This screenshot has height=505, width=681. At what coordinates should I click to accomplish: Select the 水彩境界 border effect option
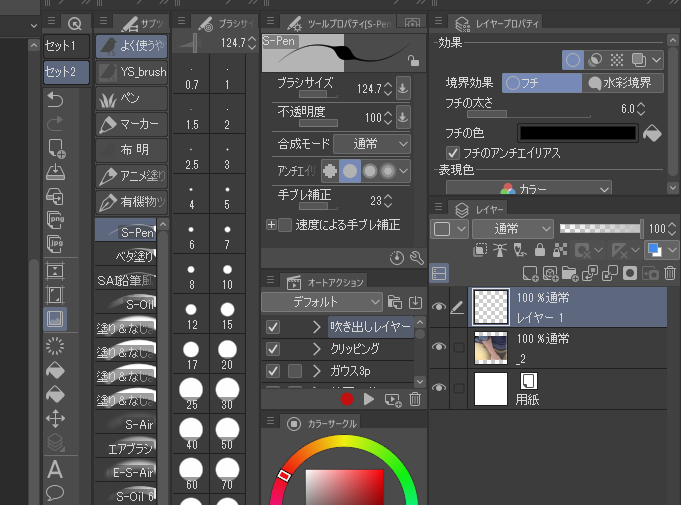coord(622,83)
